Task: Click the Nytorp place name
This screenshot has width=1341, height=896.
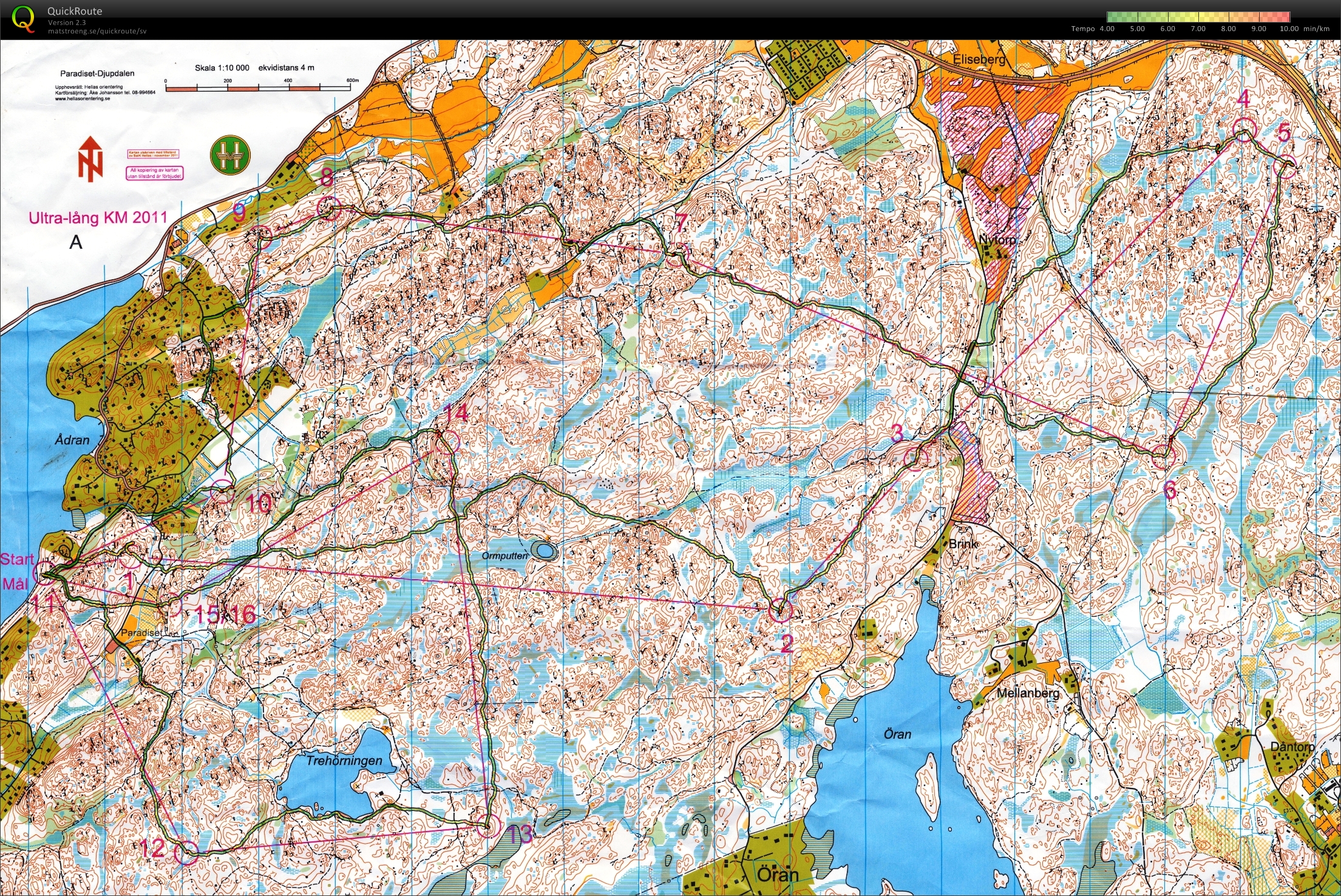Action: click(997, 240)
